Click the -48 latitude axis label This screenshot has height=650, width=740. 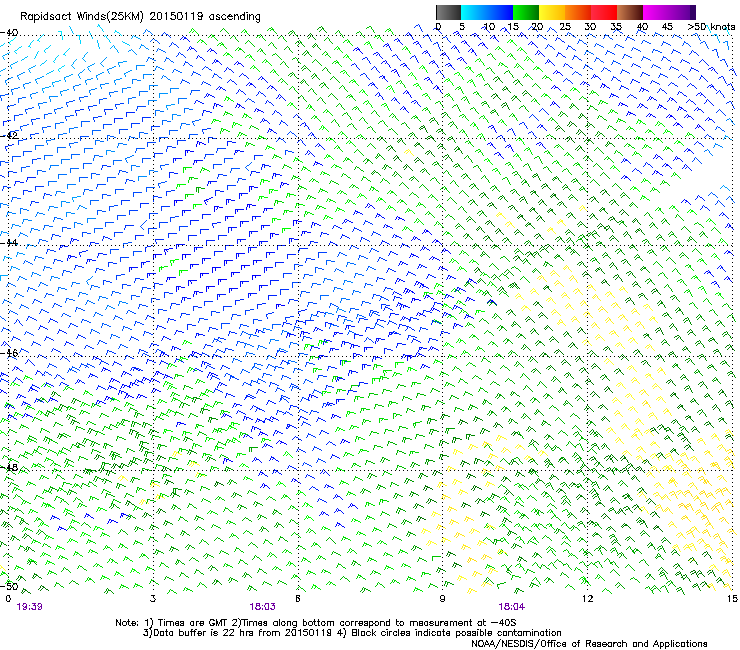pos(9,467)
